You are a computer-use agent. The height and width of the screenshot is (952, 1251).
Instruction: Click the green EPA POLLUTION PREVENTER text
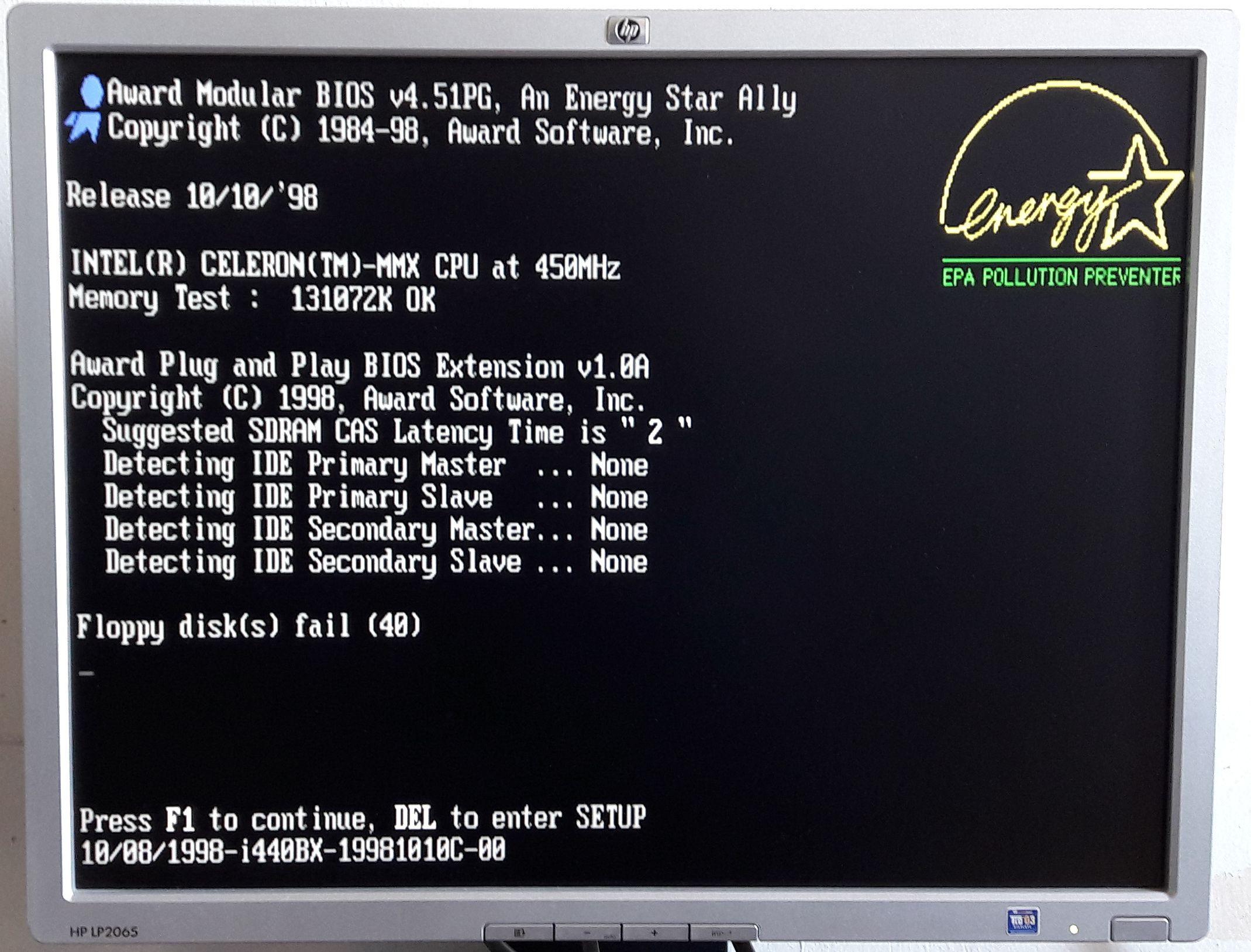coord(1061,277)
